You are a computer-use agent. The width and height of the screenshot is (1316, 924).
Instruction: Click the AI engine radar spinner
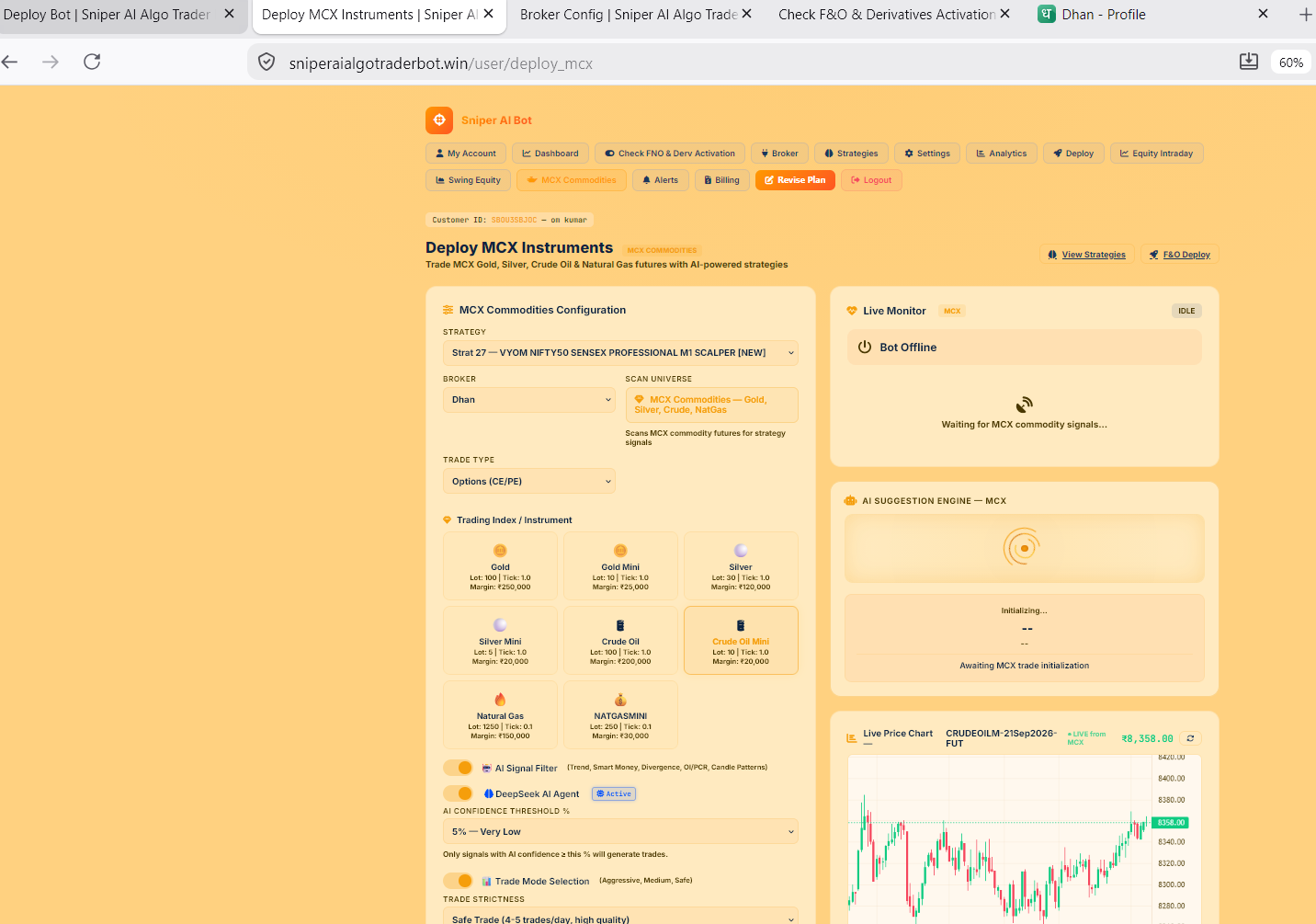click(x=1023, y=548)
